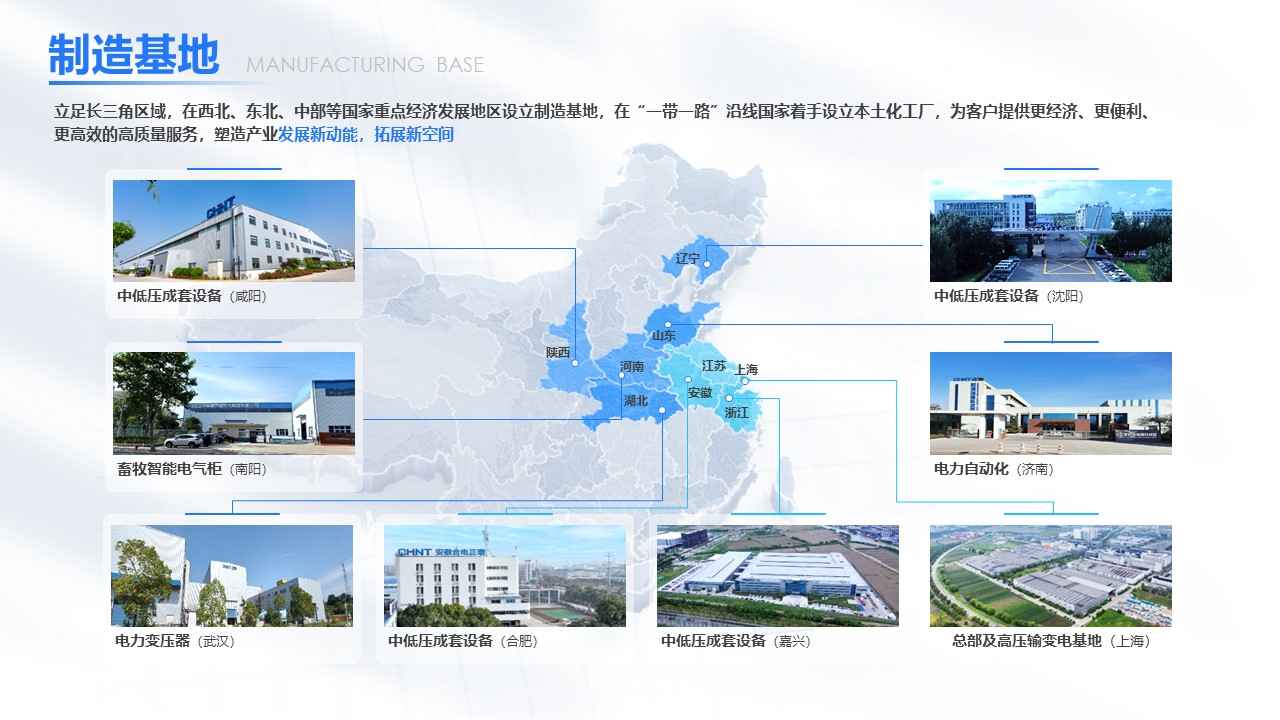Click caption 畜牧智能电气柜(南阳)
This screenshot has height=720, width=1280.
point(192,468)
